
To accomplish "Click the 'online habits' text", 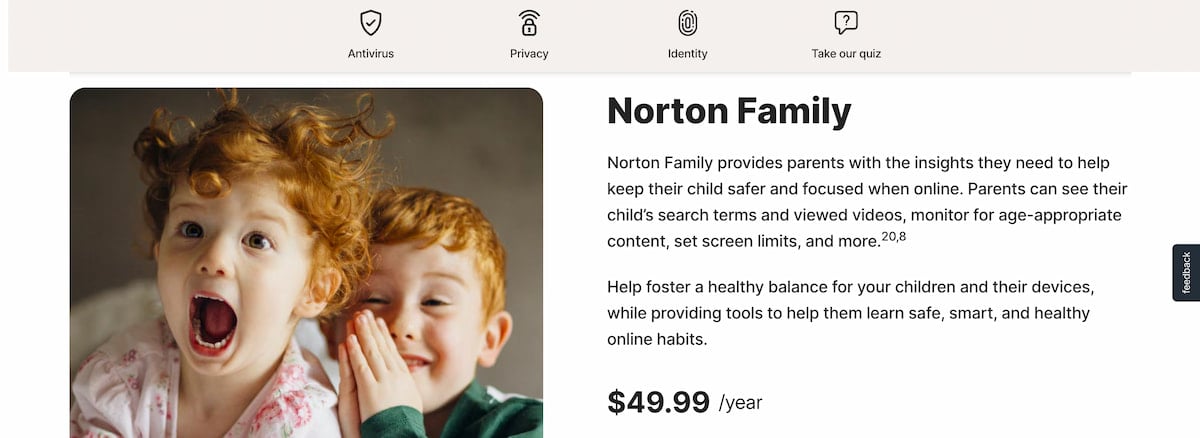I will (657, 339).
